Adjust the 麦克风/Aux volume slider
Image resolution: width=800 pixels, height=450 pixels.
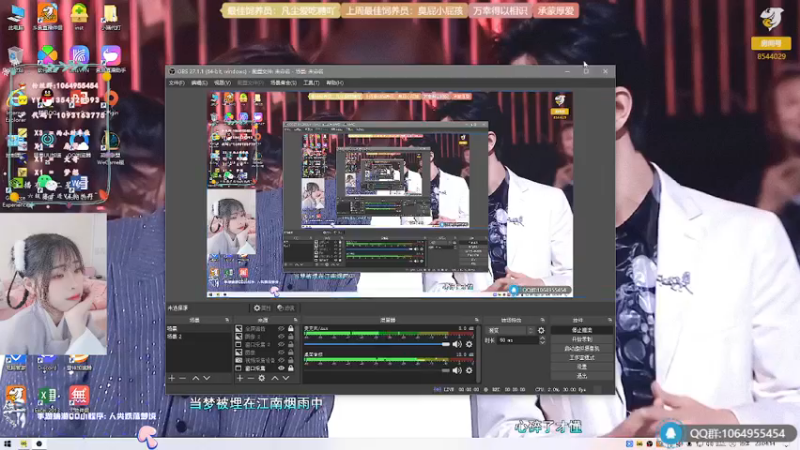[x=377, y=344]
